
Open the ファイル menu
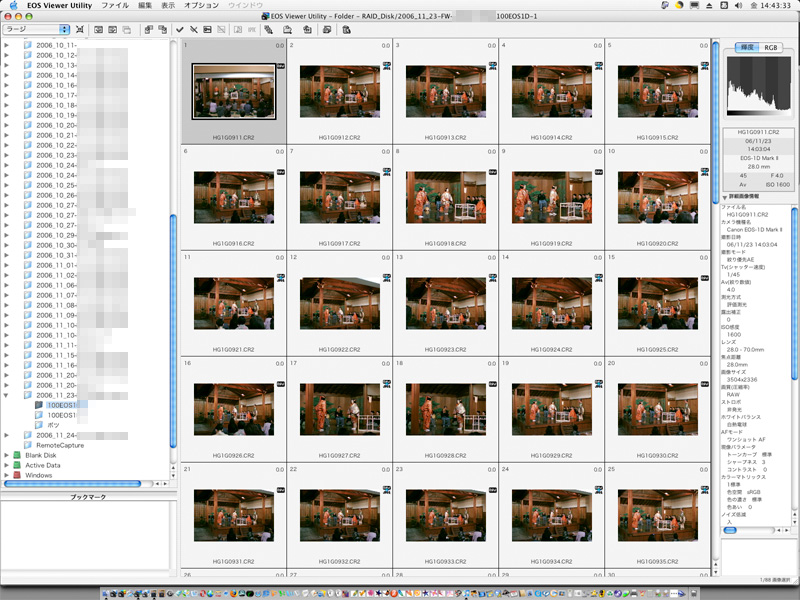(115, 5)
